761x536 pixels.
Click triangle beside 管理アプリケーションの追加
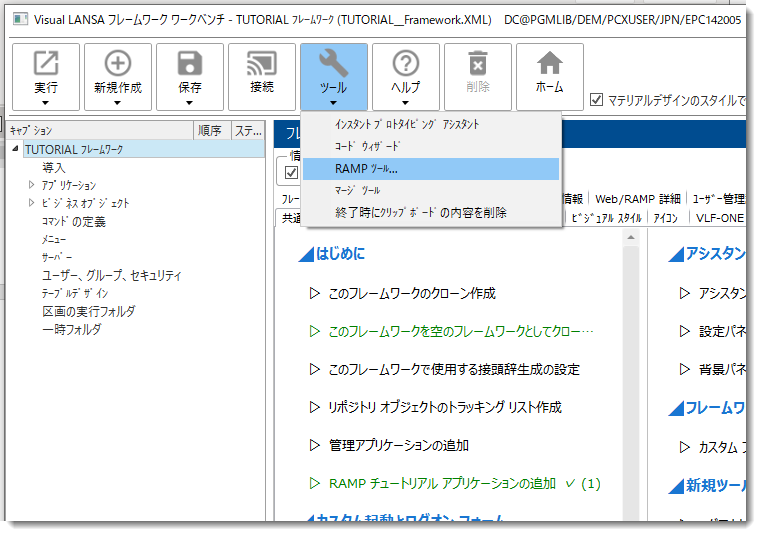coord(314,445)
